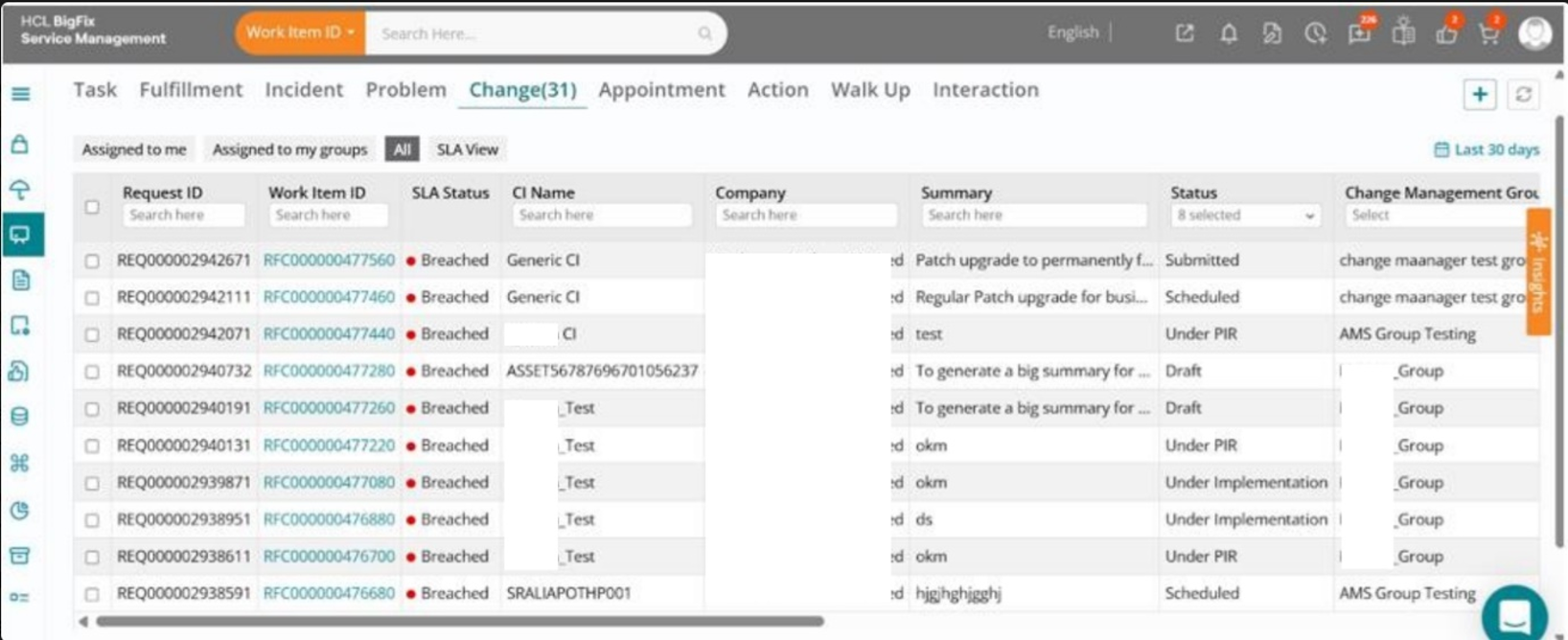The image size is (1568, 640).
Task: Click the search magnifier icon
Action: (704, 34)
